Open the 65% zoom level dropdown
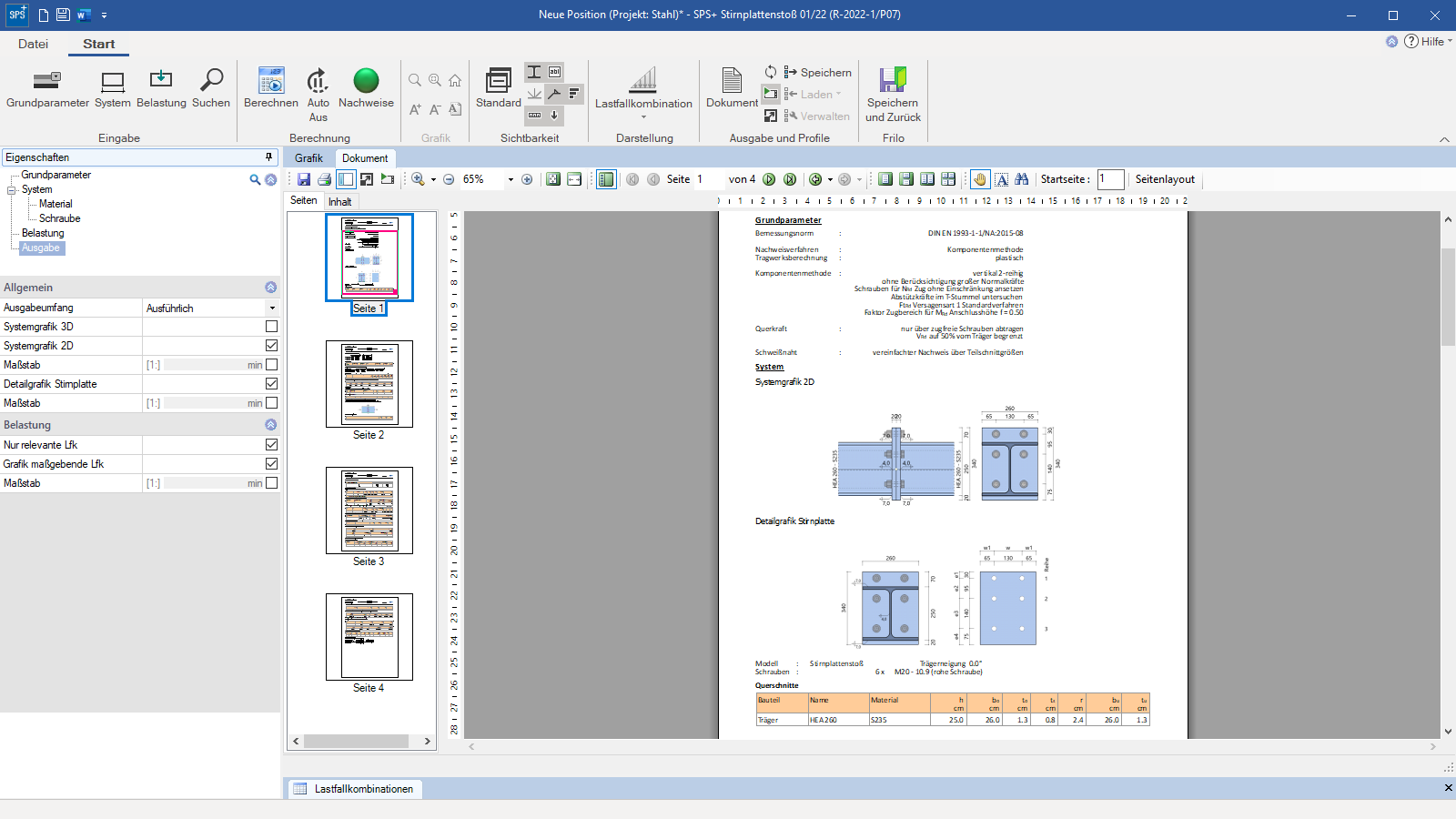Viewport: 1456px width, 819px height. [511, 179]
